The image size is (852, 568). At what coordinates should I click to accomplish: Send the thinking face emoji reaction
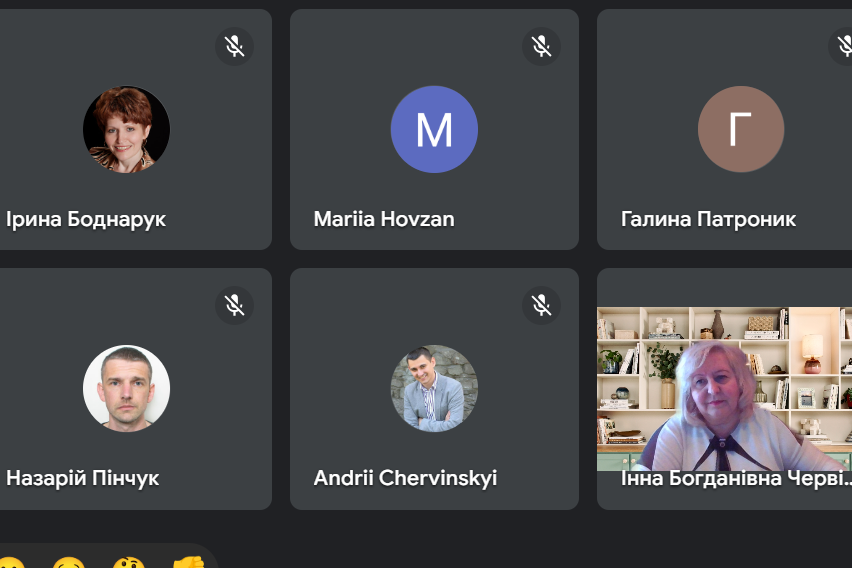(x=128, y=563)
